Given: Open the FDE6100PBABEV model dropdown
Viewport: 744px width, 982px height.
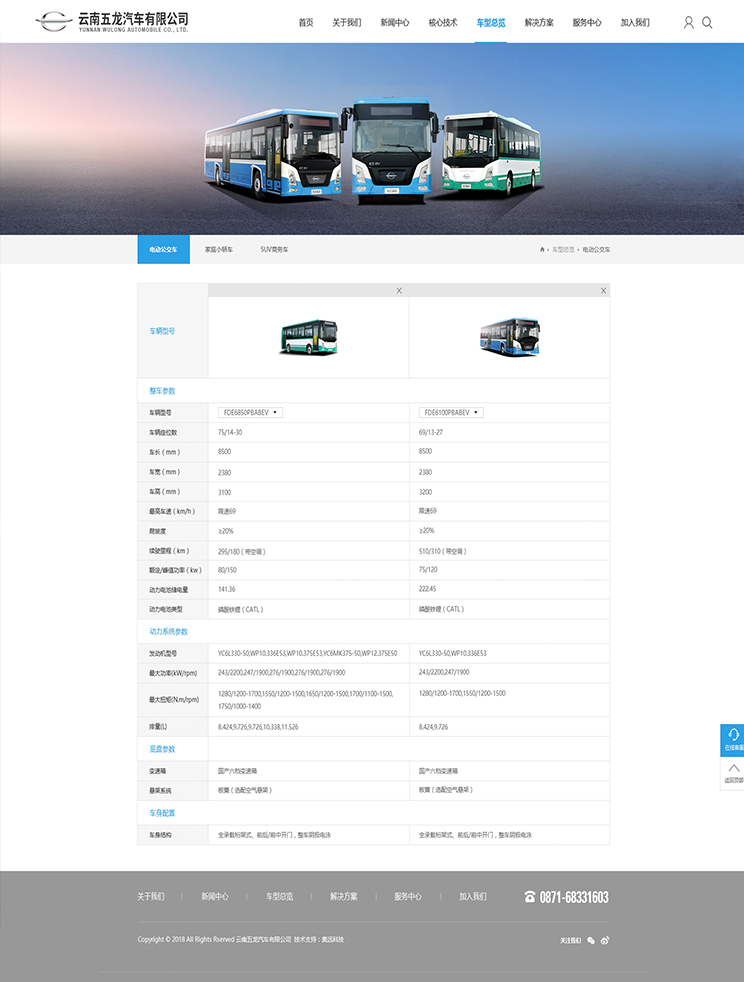Looking at the screenshot, I should click(451, 412).
